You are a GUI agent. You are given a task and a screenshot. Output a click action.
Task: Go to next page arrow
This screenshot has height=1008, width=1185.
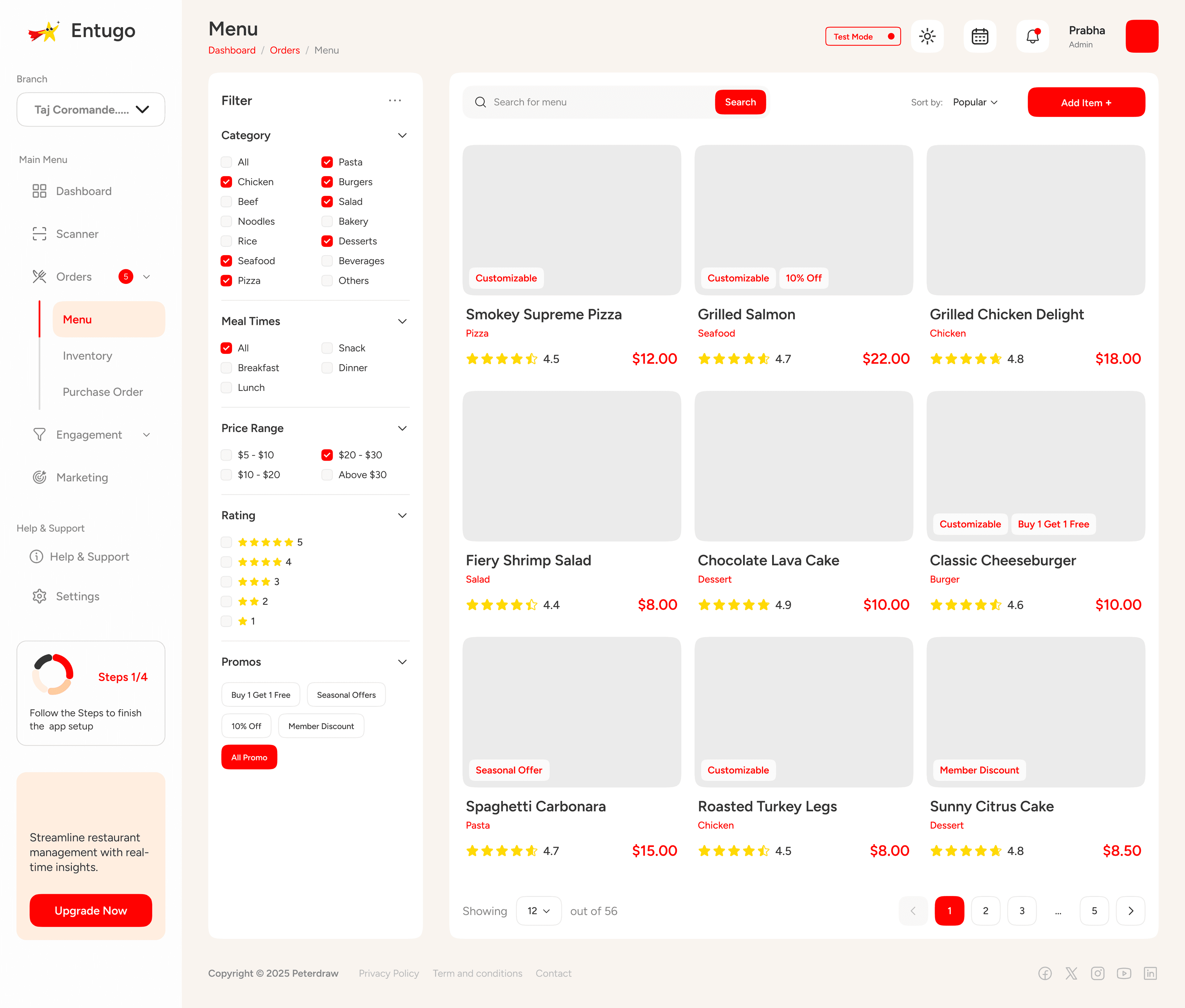[1131, 911]
